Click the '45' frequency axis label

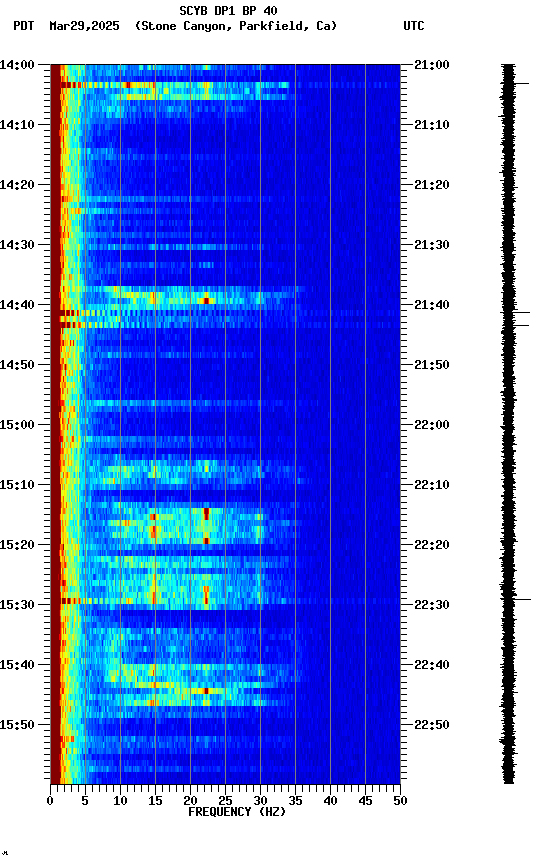point(365,802)
